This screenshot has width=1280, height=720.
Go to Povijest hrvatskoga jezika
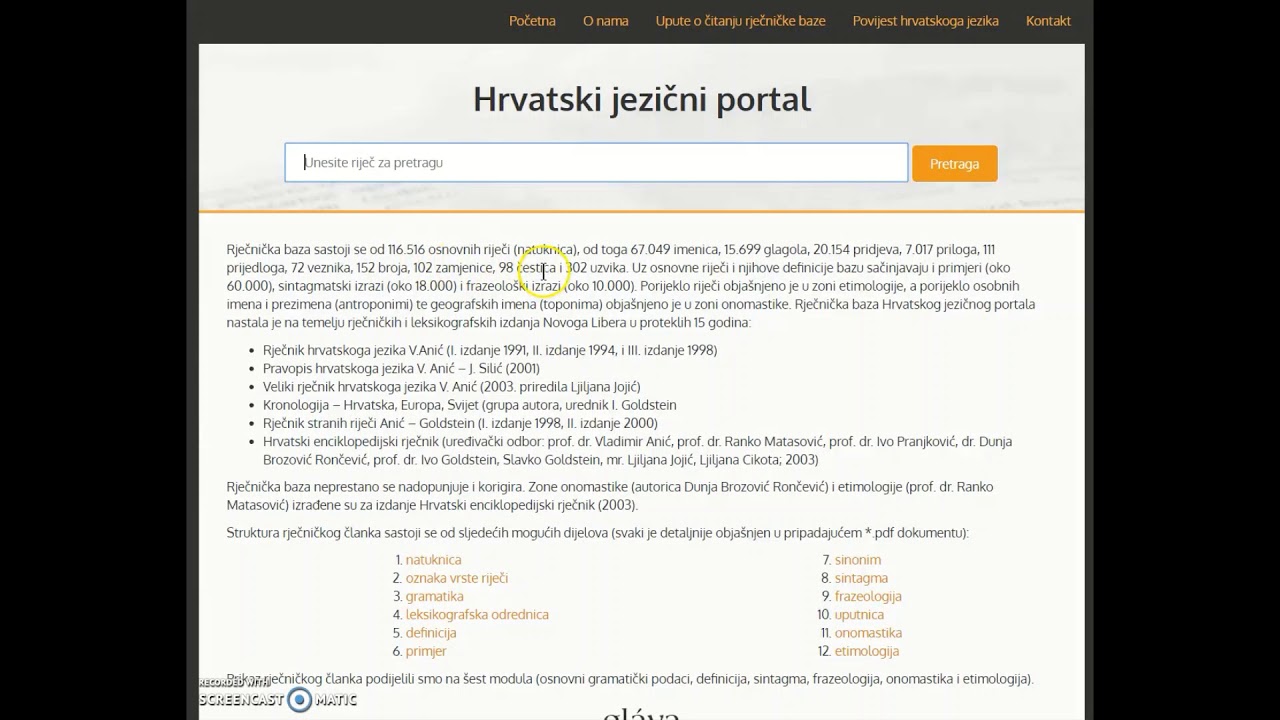click(926, 21)
